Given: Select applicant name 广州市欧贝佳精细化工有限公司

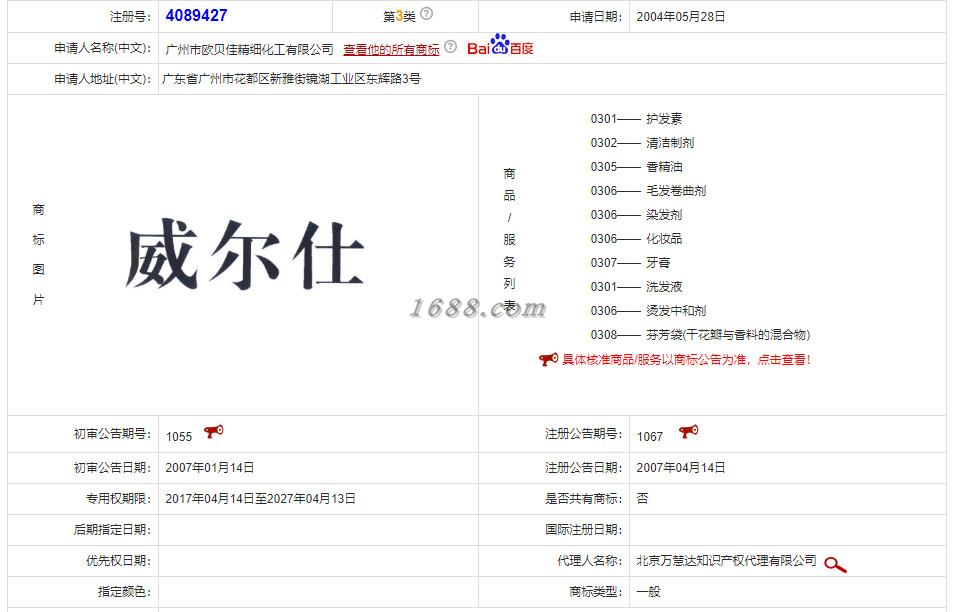Looking at the screenshot, I should tap(249, 49).
